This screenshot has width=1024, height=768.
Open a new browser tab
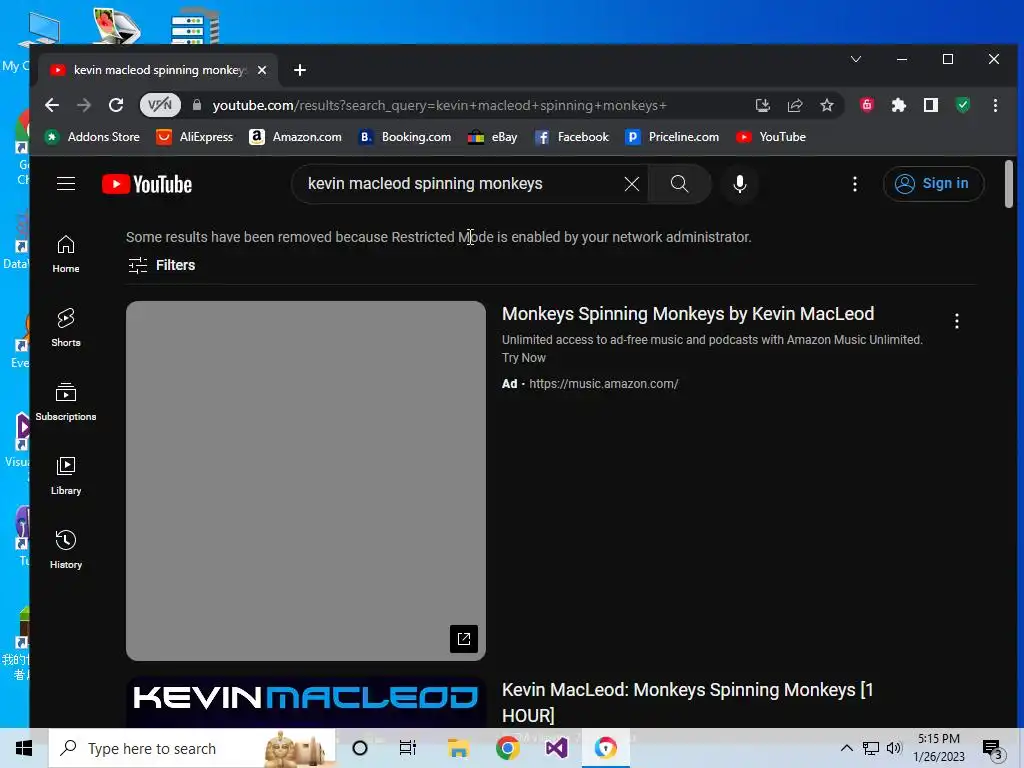pyautogui.click(x=300, y=70)
